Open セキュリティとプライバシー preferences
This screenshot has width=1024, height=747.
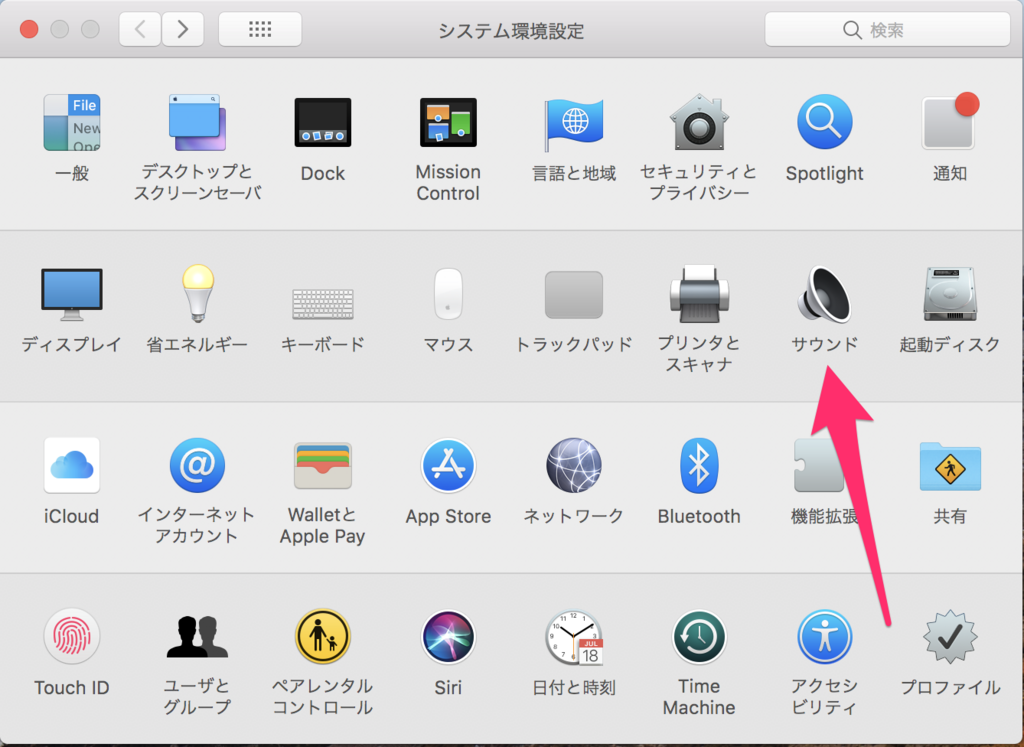[699, 123]
